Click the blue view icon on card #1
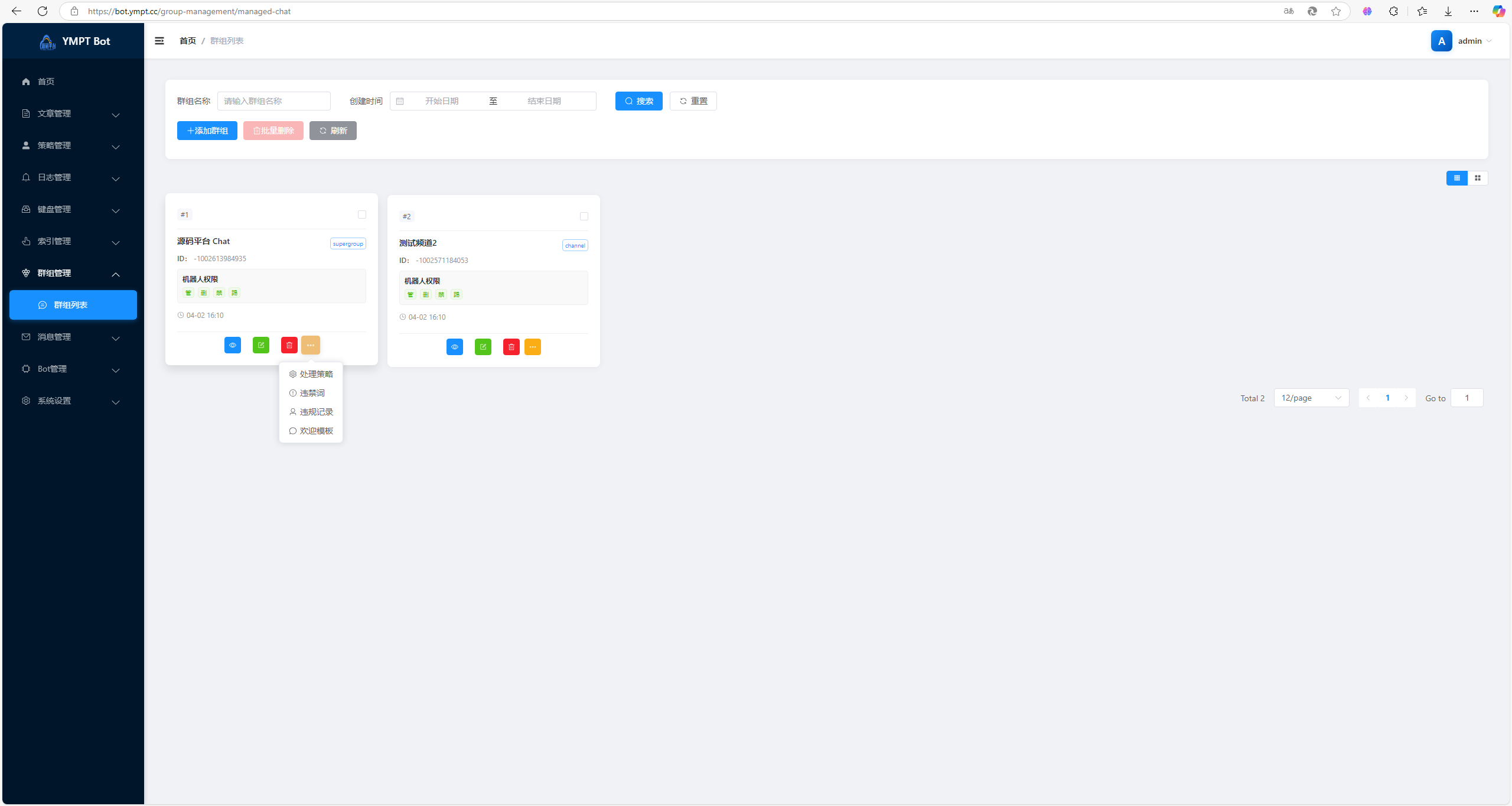The image size is (1512, 806). 233,345
